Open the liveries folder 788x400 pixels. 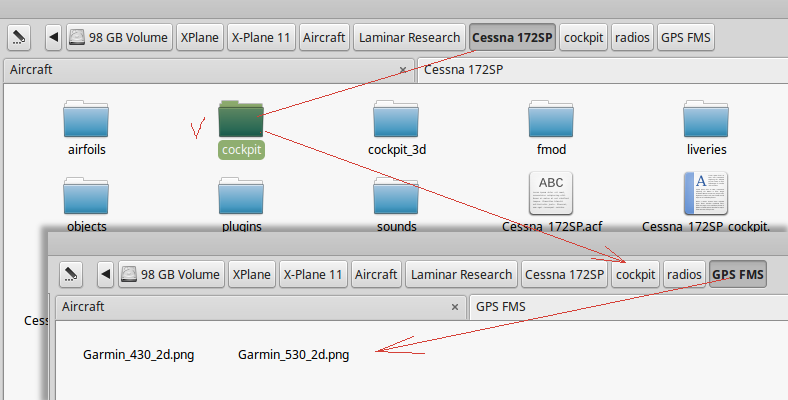click(707, 120)
